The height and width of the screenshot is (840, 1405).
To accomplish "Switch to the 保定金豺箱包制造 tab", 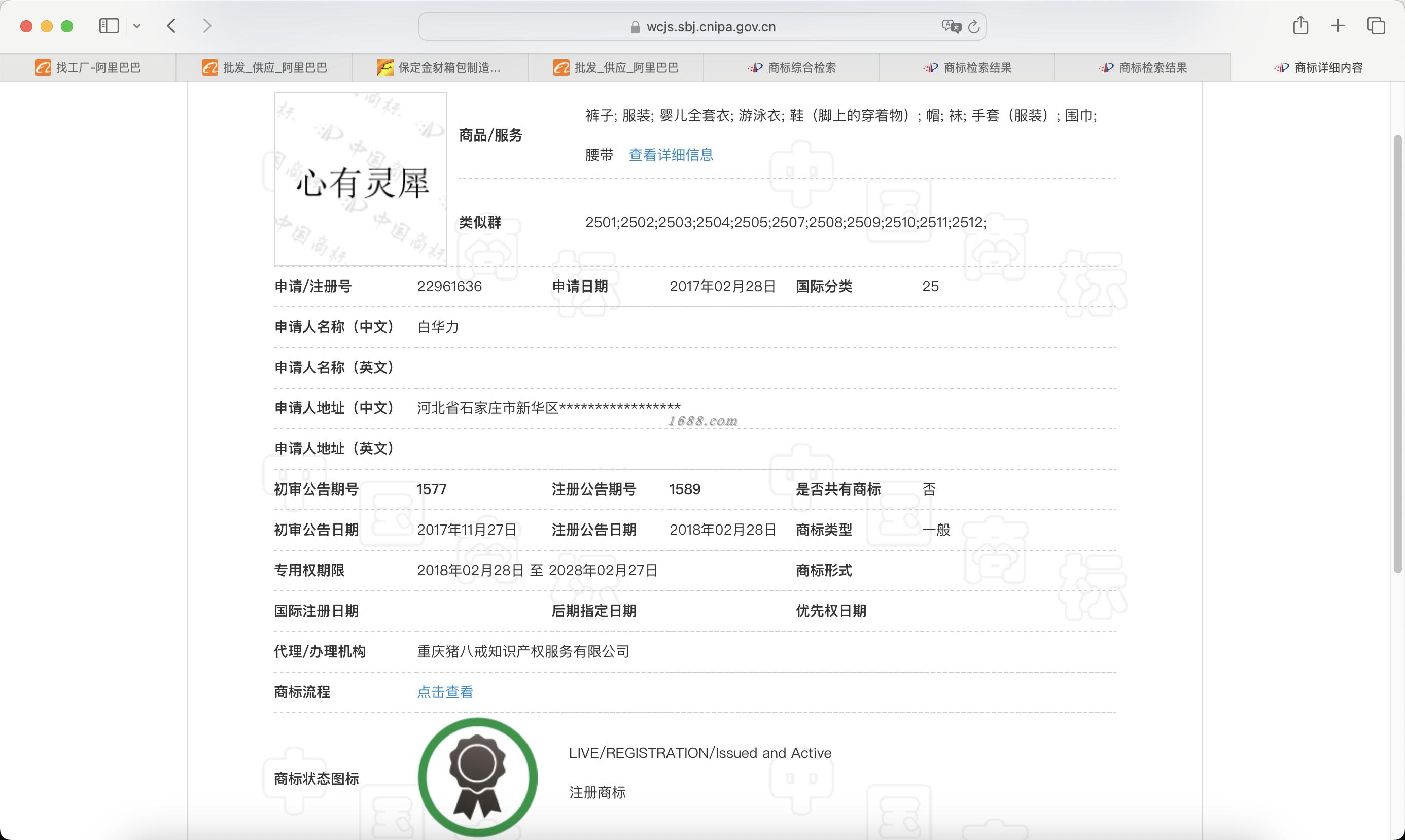I will 440,67.
